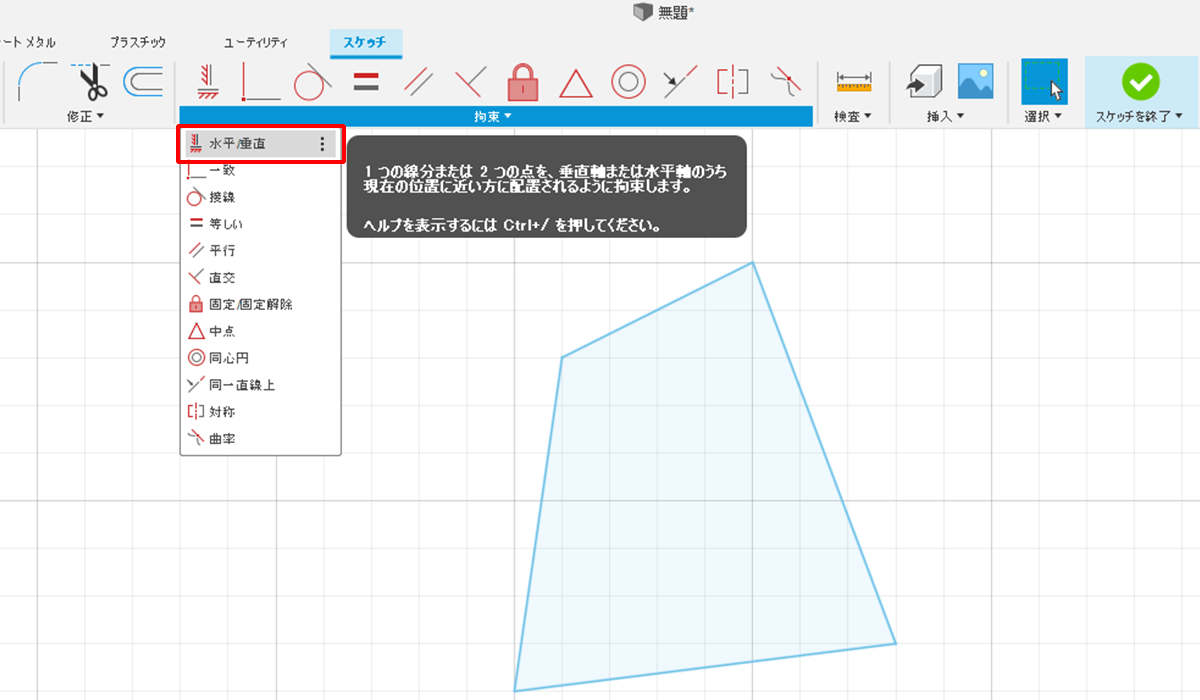
Task: Click the Tangent constraint toolbar icon
Action: click(312, 82)
